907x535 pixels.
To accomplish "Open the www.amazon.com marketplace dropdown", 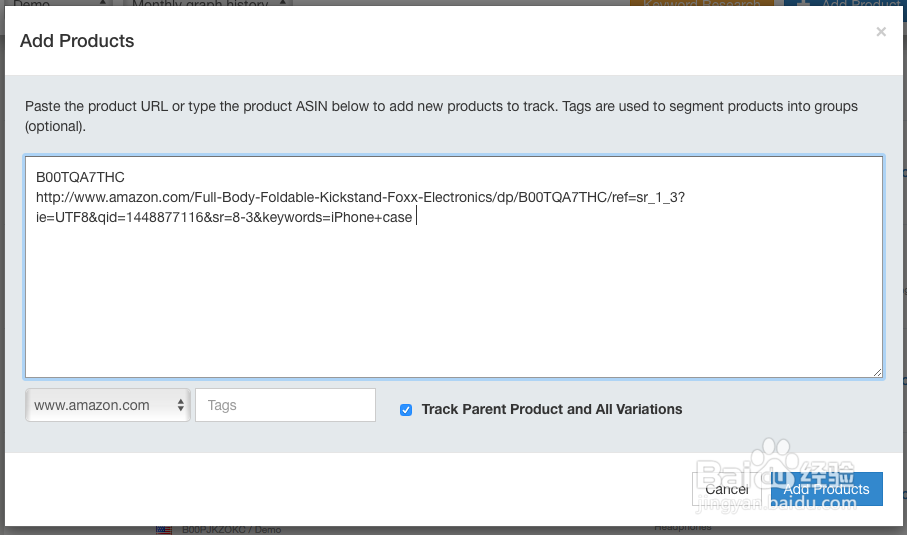I will [x=108, y=405].
